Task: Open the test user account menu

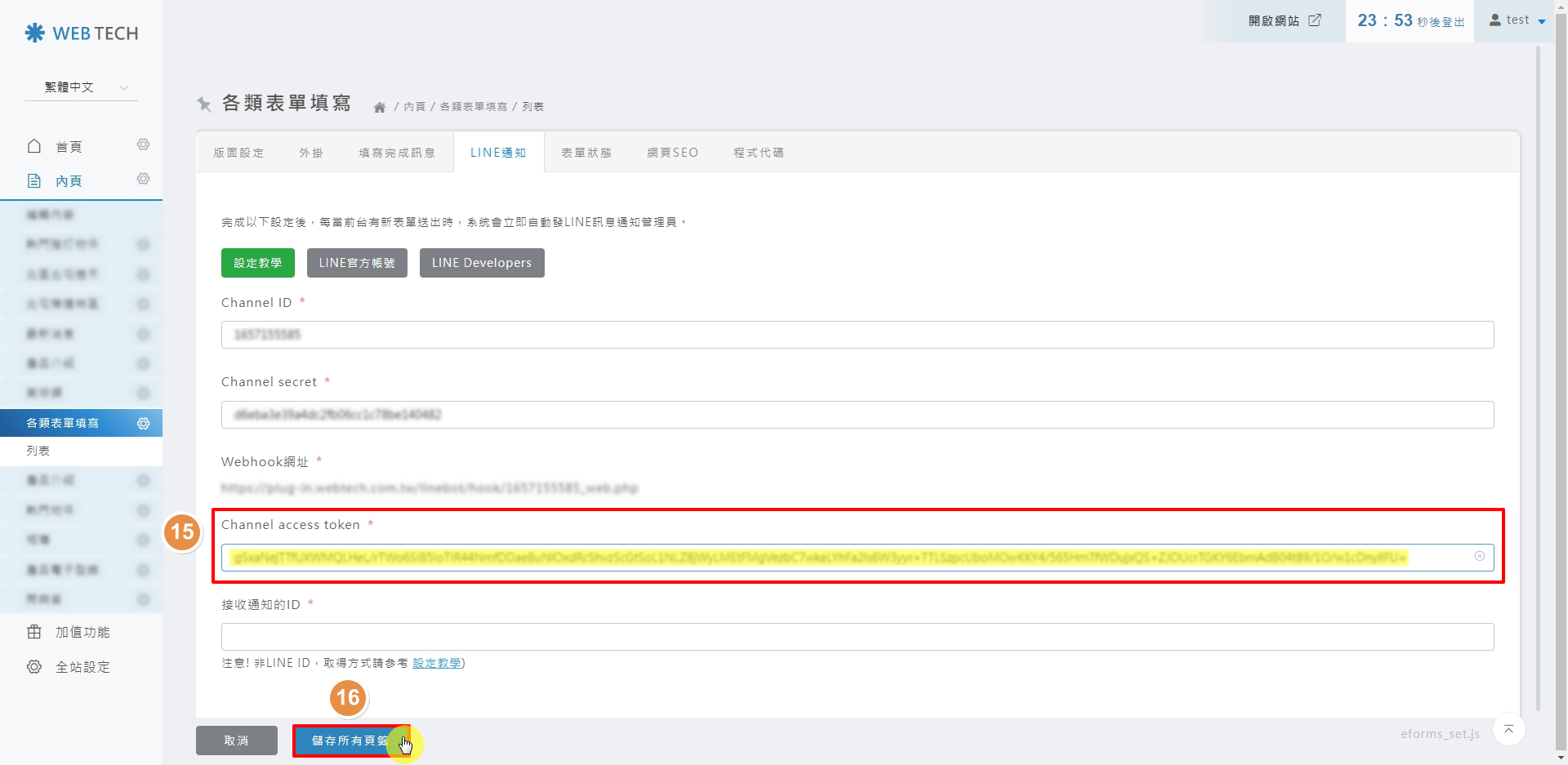Action: click(1517, 20)
